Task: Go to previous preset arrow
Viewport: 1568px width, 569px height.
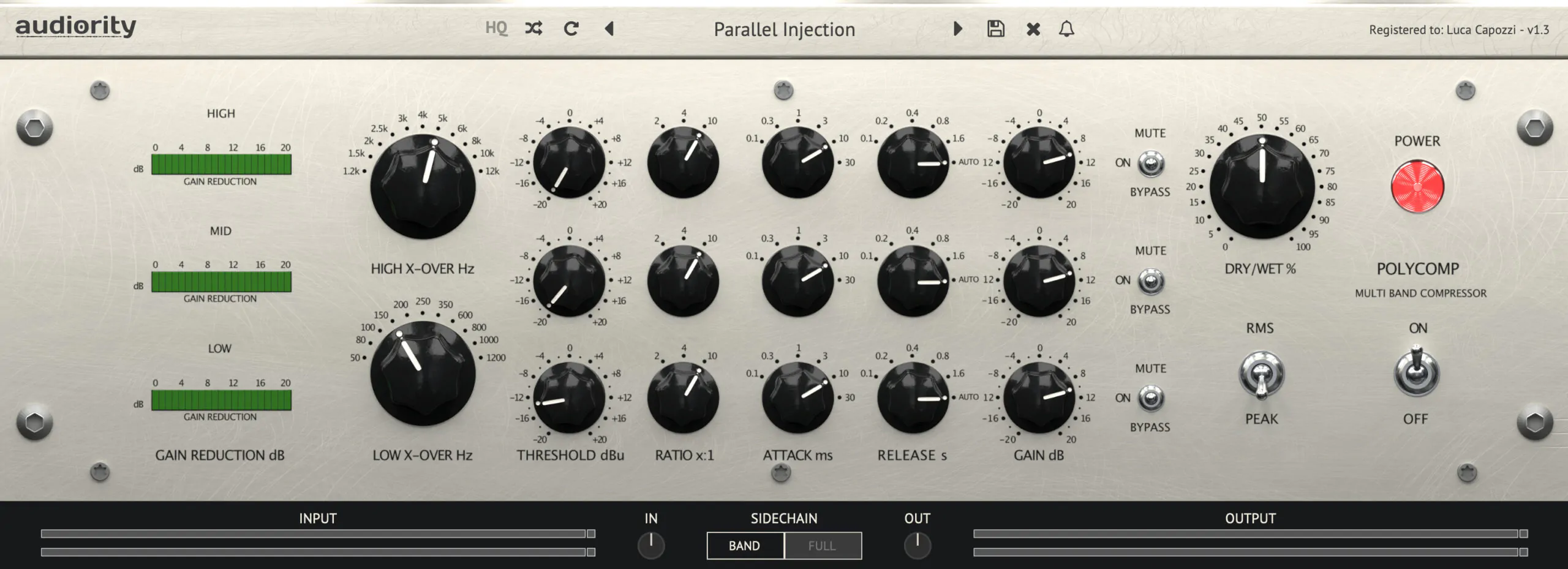Action: tap(609, 28)
